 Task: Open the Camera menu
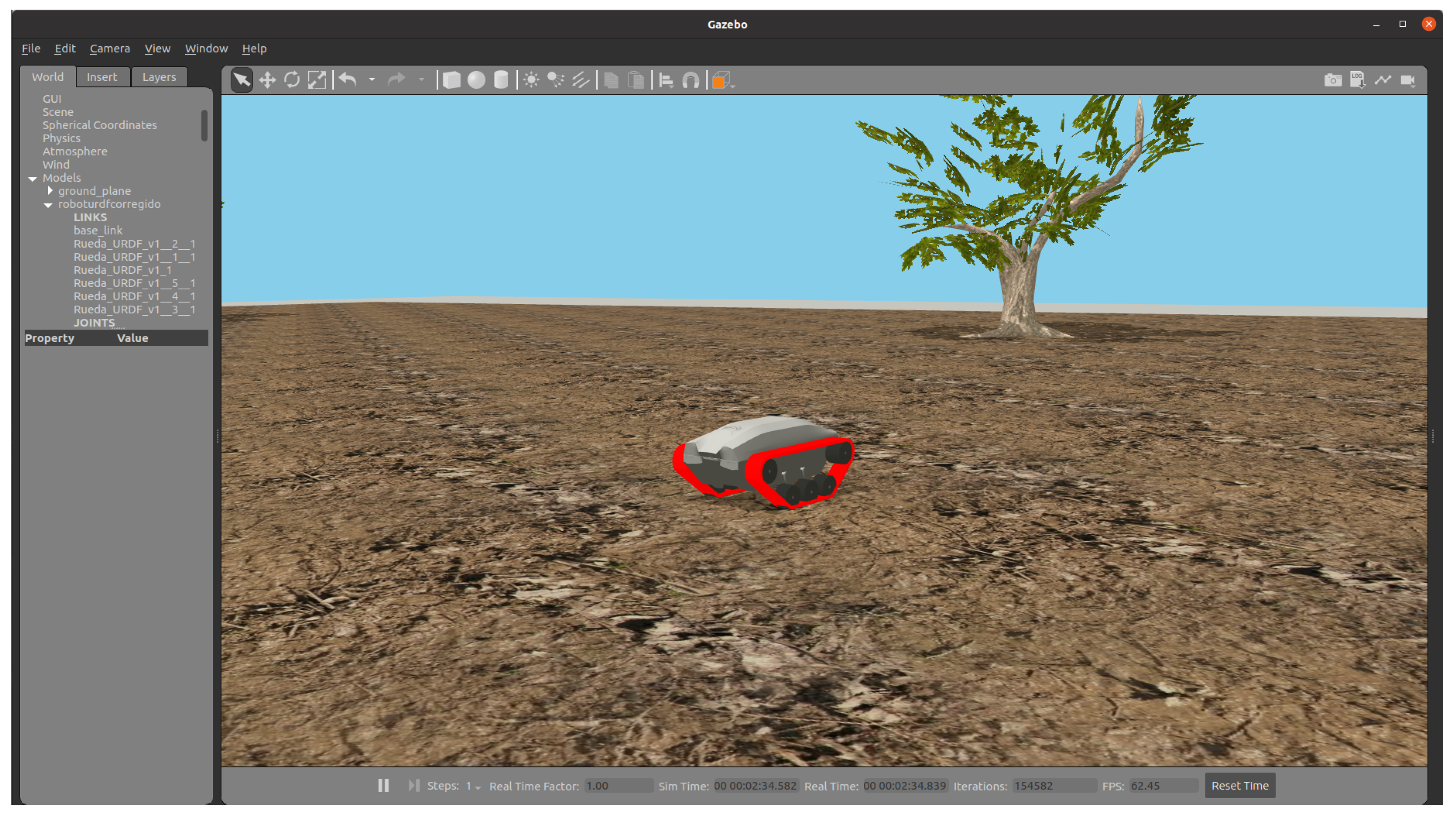[110, 49]
